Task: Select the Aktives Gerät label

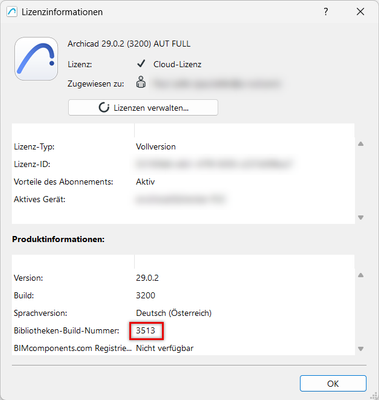Action: 39,199
